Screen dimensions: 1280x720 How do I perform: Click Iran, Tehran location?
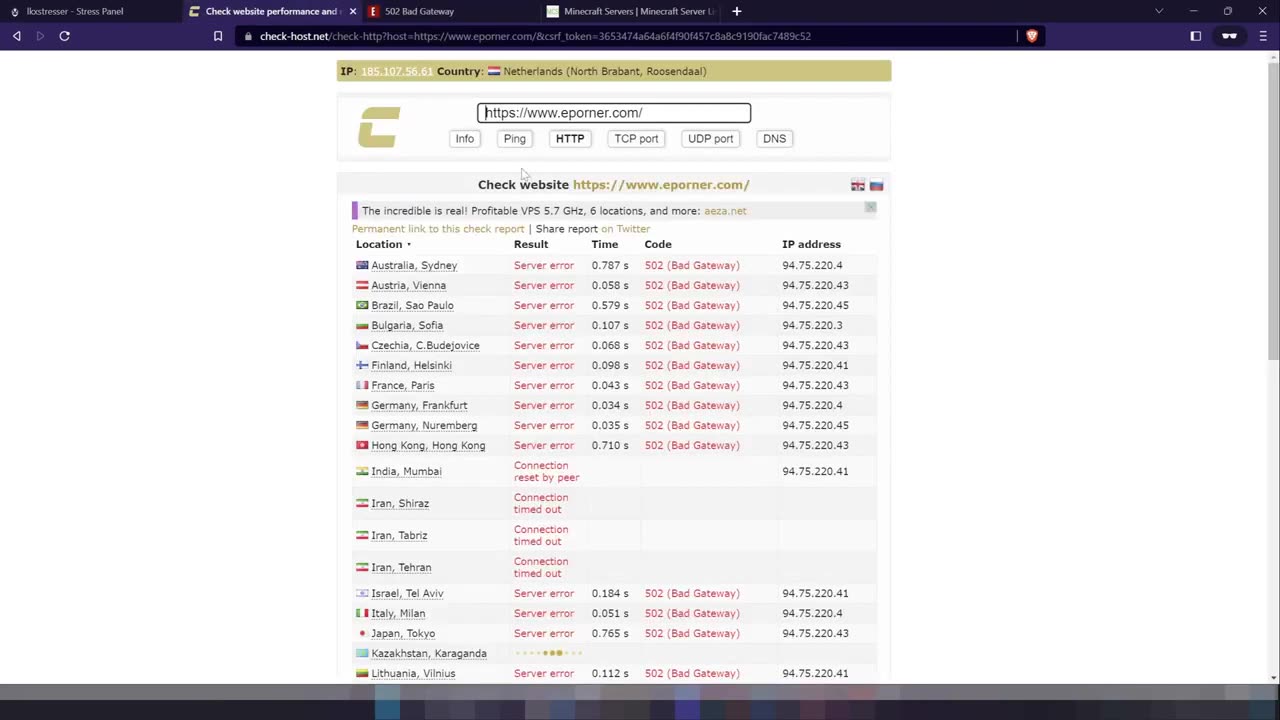pyautogui.click(x=401, y=567)
